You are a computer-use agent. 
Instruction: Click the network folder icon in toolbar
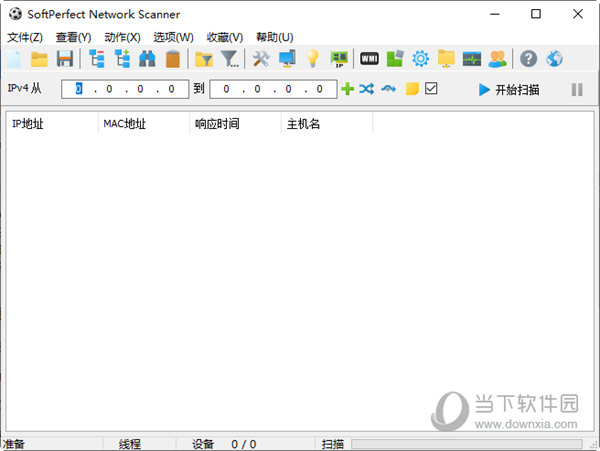click(x=446, y=59)
